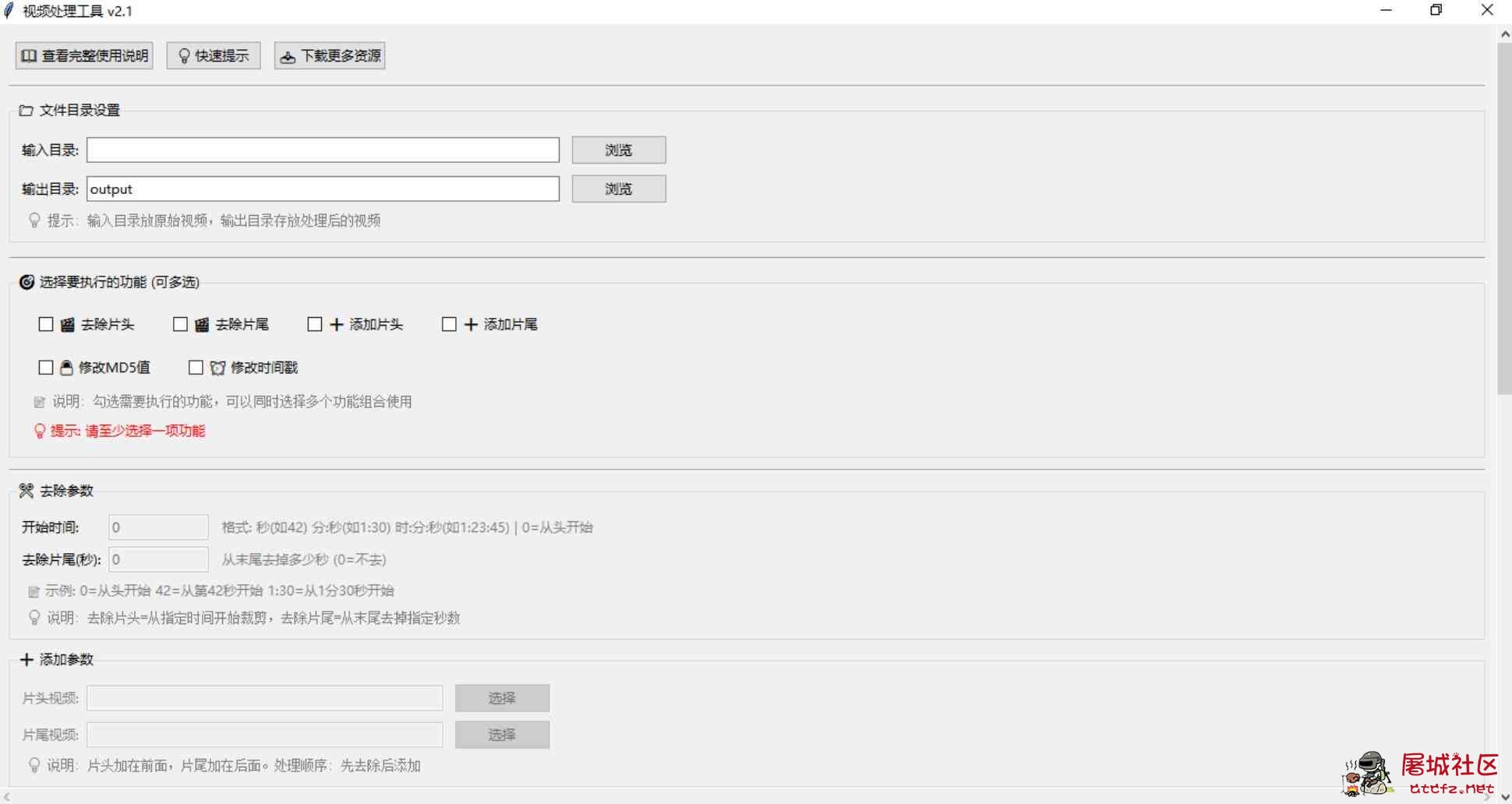Restore down the 视频处理工具 window
This screenshot has height=804, width=1512.
click(1436, 10)
